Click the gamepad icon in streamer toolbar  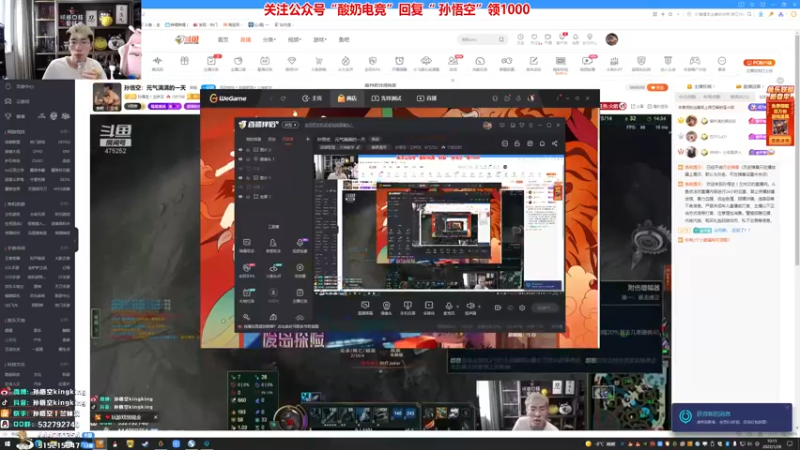click(695, 61)
